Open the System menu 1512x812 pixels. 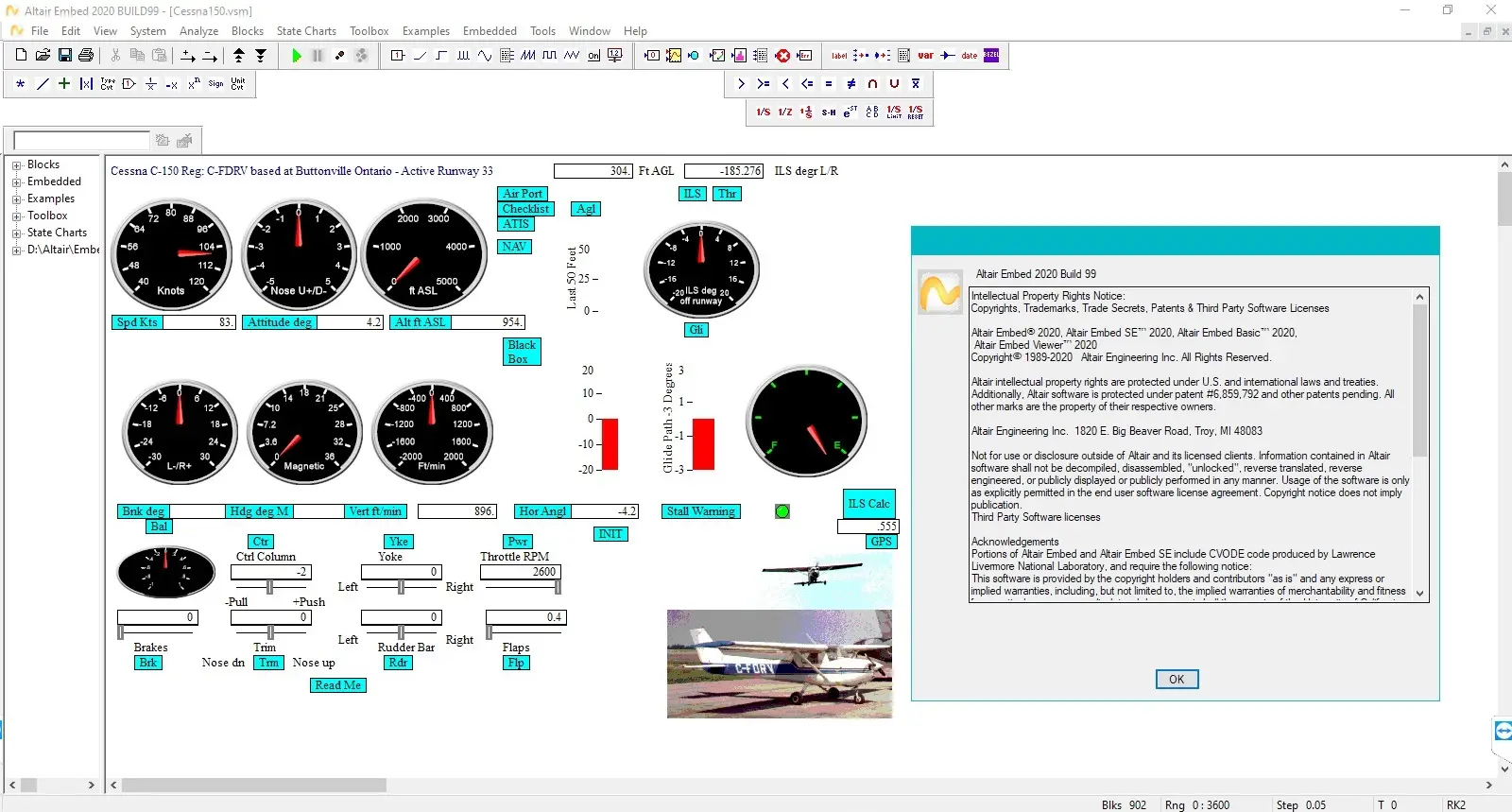click(x=148, y=31)
